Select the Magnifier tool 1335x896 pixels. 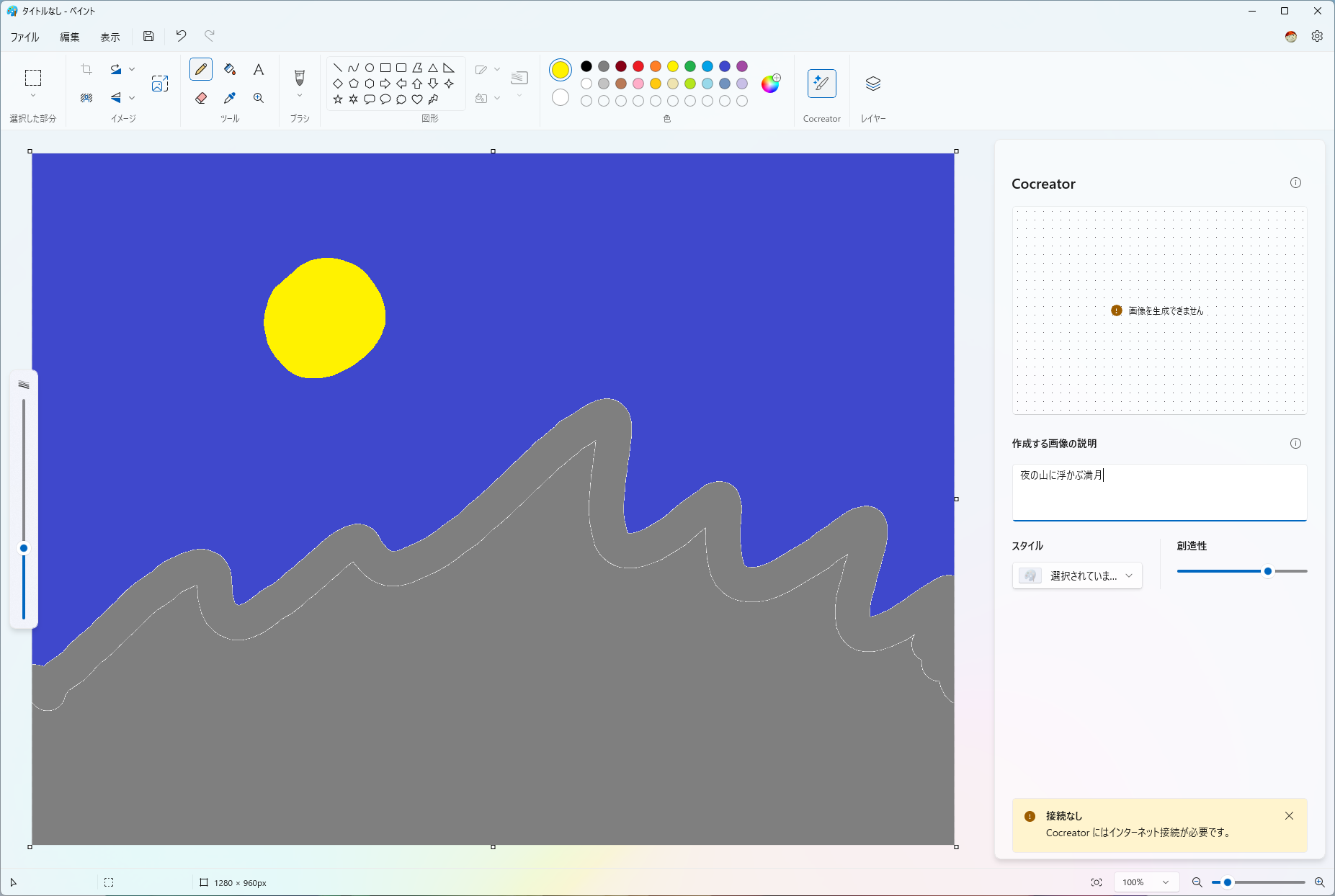pos(259,98)
